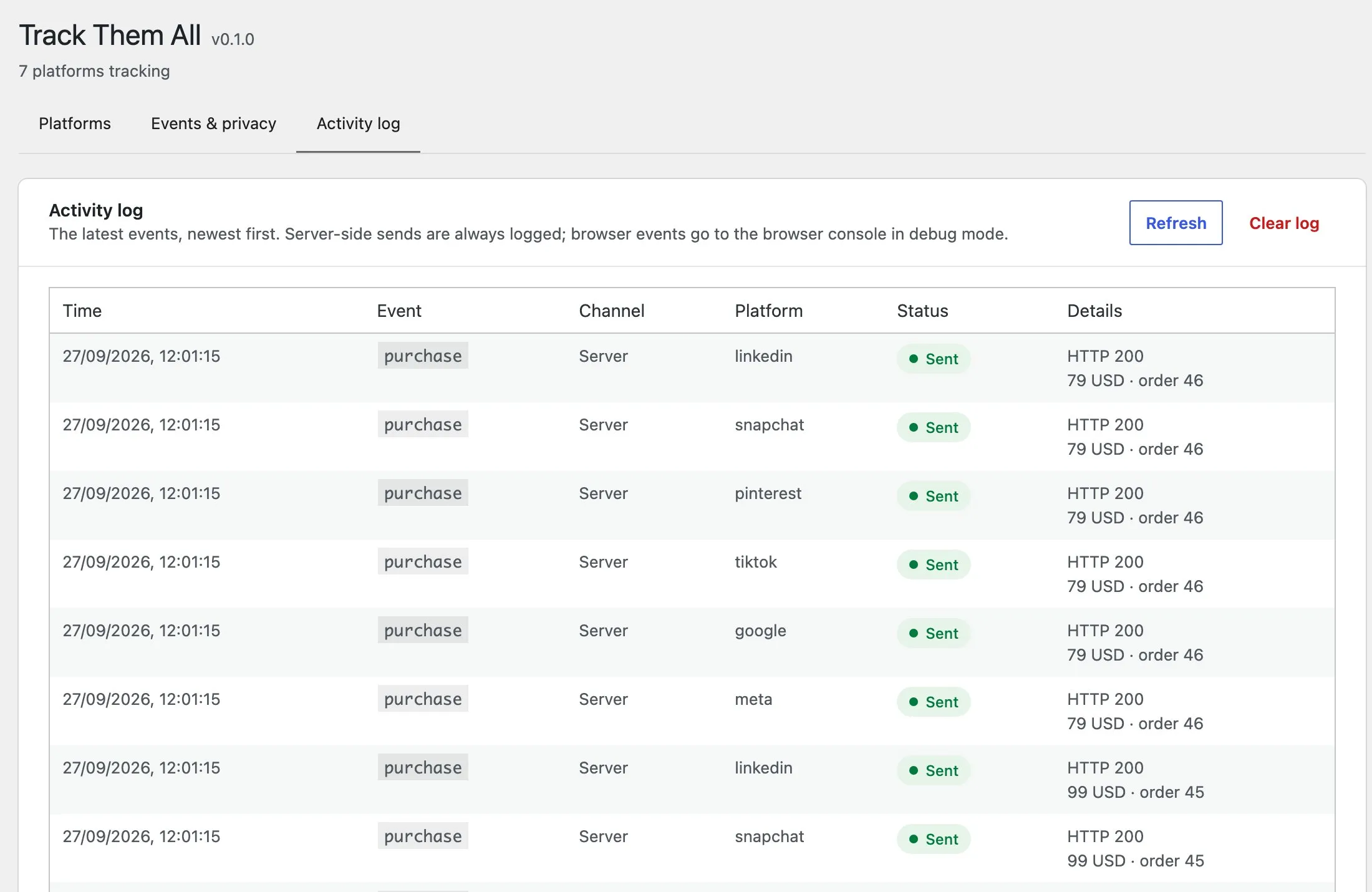Click the Activity log panel heading
The image size is (1372, 892).
click(96, 210)
